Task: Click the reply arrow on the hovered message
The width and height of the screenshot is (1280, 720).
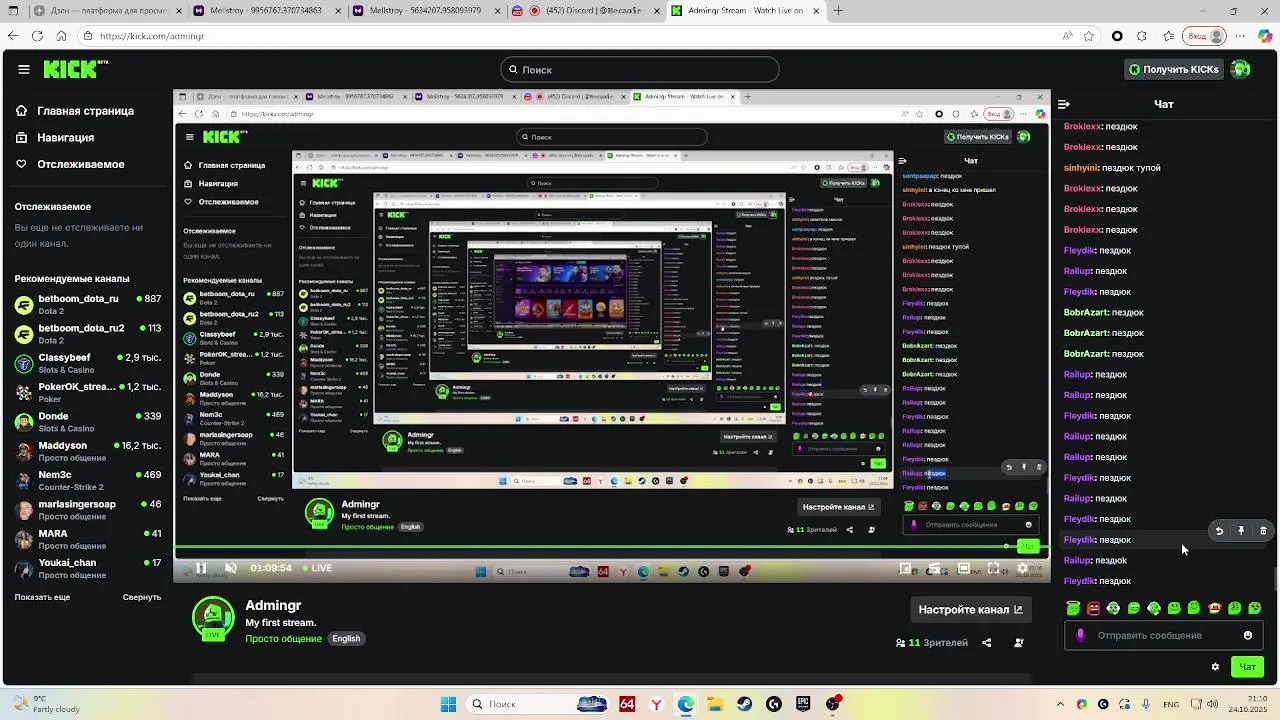Action: click(x=1219, y=531)
